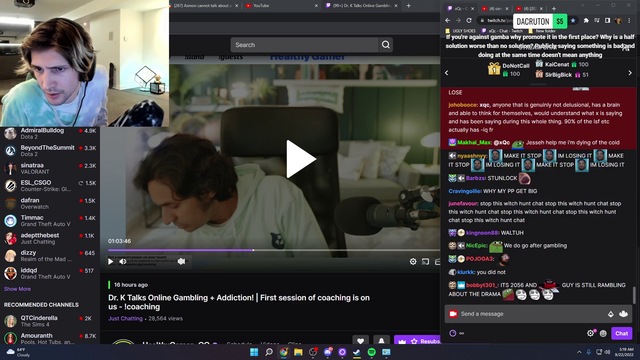Switch to the xQc chat tab in the right window
The width and height of the screenshot is (640, 360).
[x=460, y=8]
